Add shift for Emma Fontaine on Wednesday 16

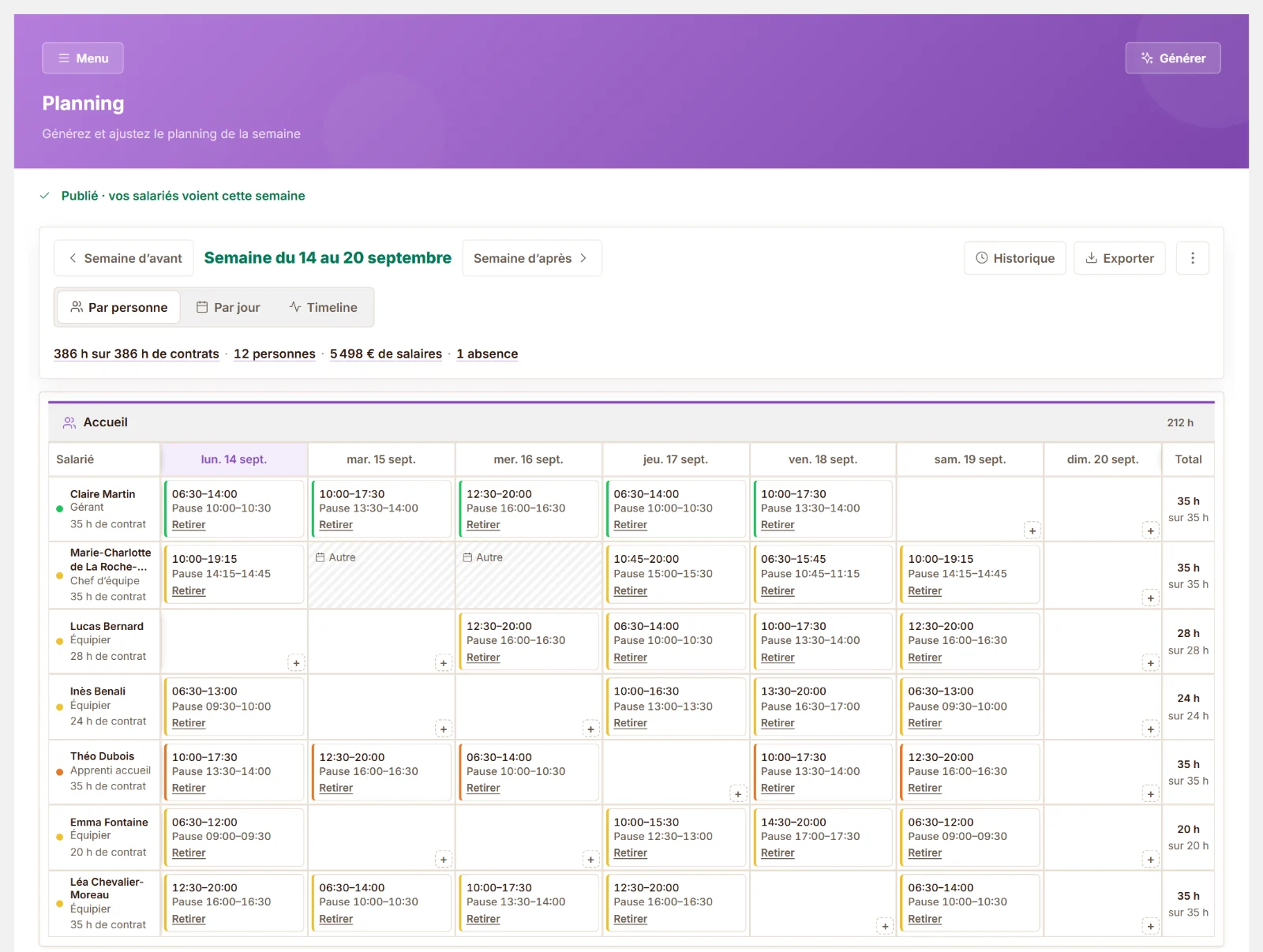[x=590, y=860]
